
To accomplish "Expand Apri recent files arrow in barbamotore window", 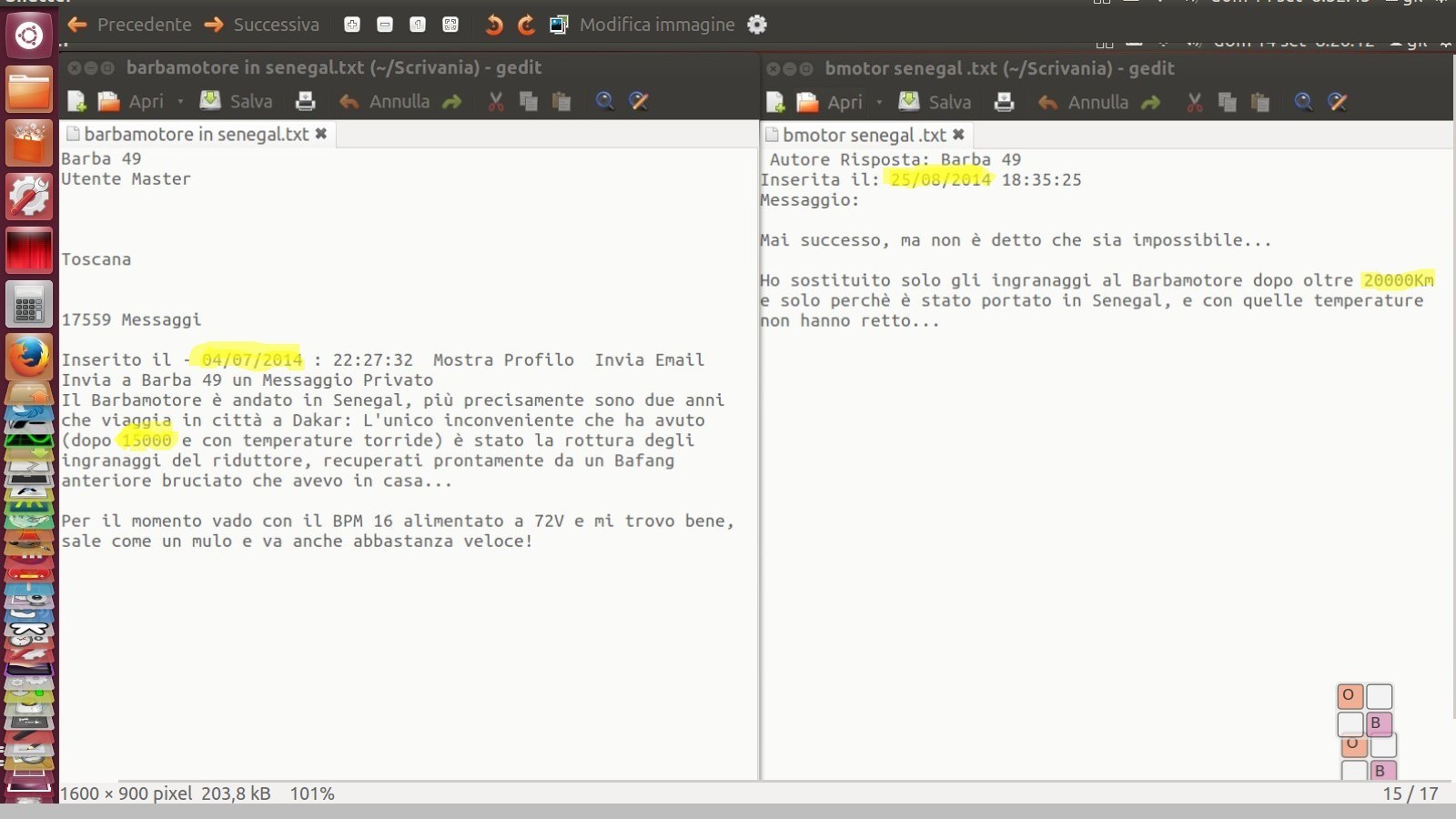I will click(180, 101).
